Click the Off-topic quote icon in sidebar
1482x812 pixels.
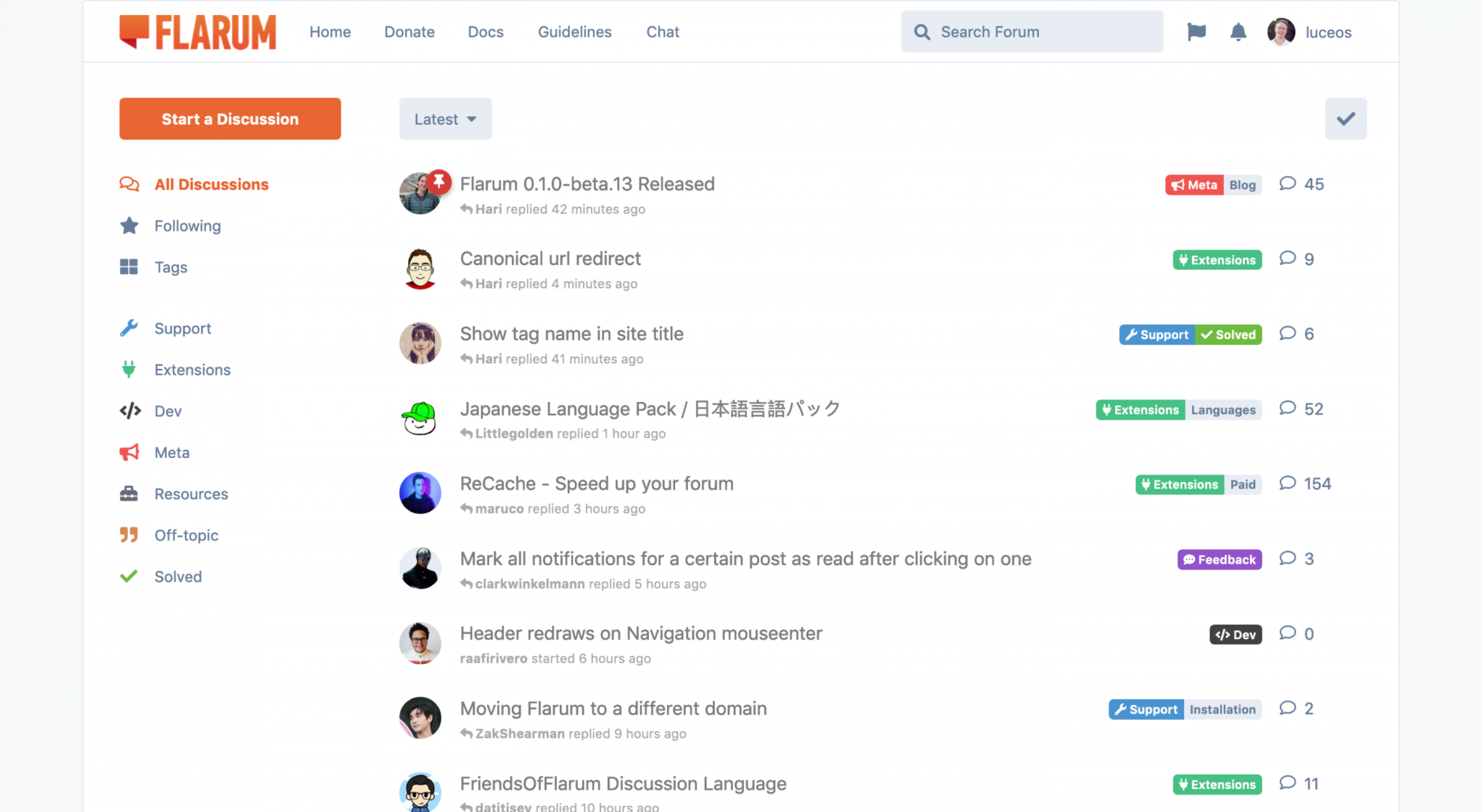129,534
